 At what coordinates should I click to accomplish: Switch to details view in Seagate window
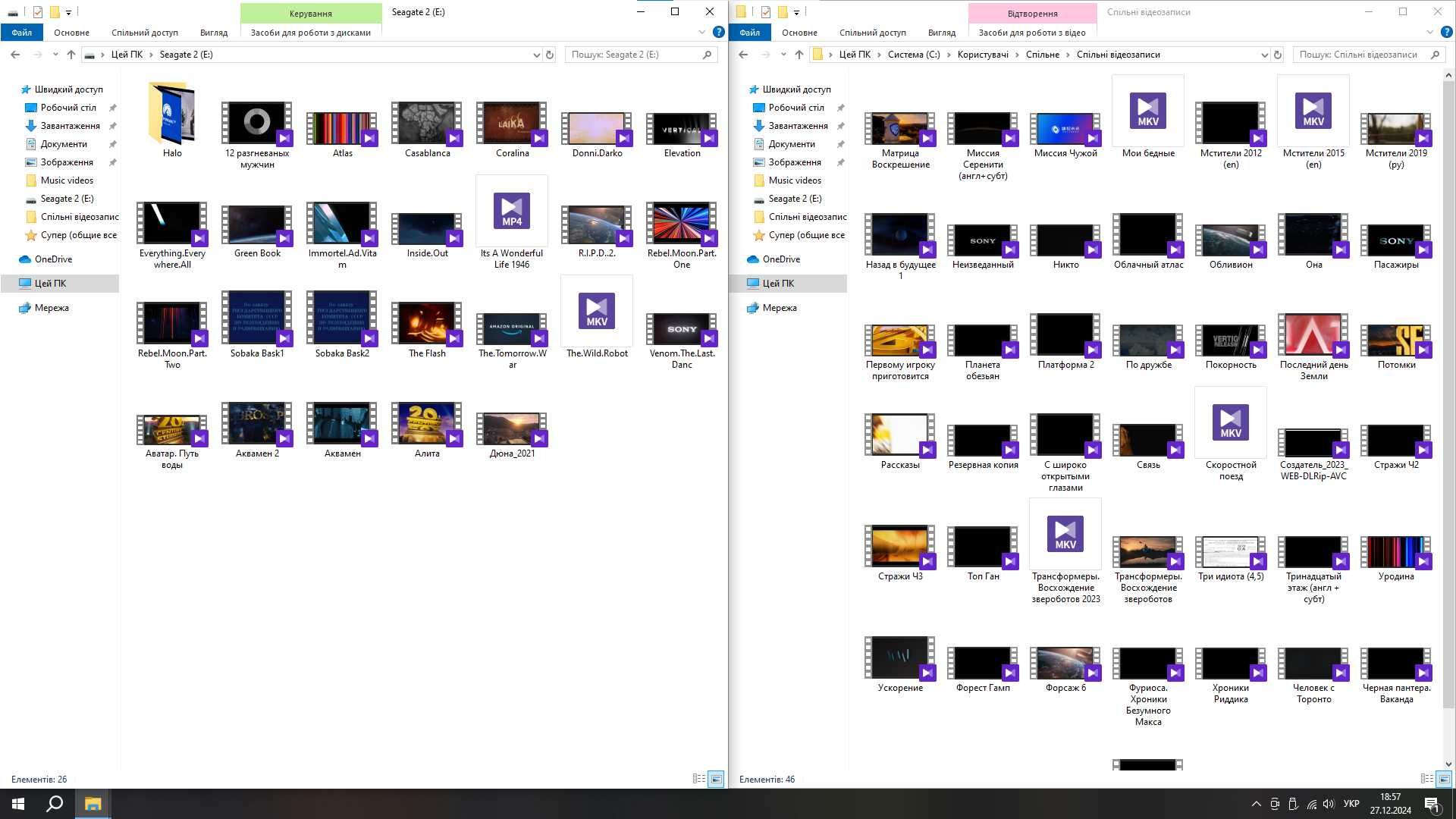698,779
